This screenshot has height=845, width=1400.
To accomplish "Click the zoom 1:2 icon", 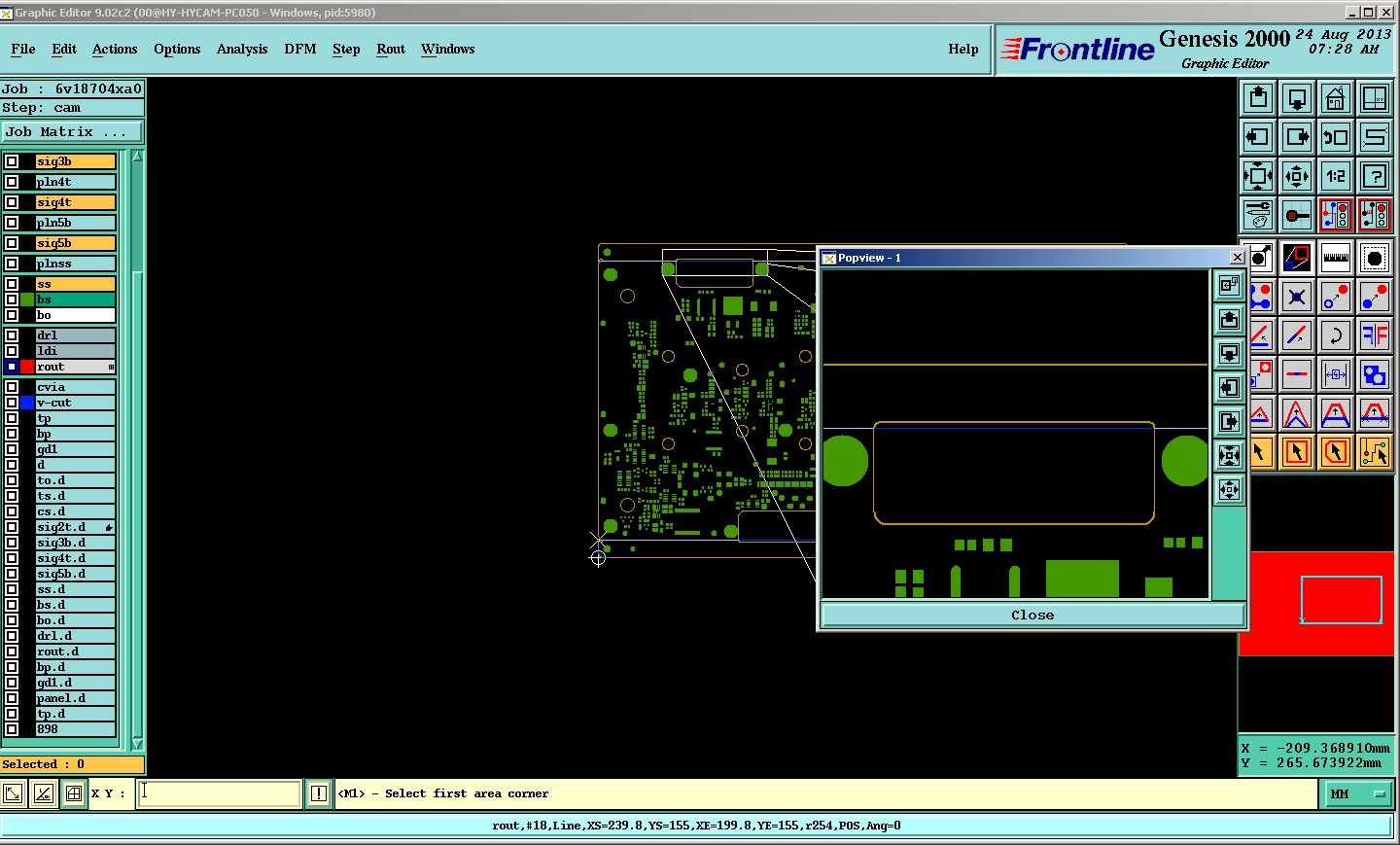I will click(x=1336, y=176).
